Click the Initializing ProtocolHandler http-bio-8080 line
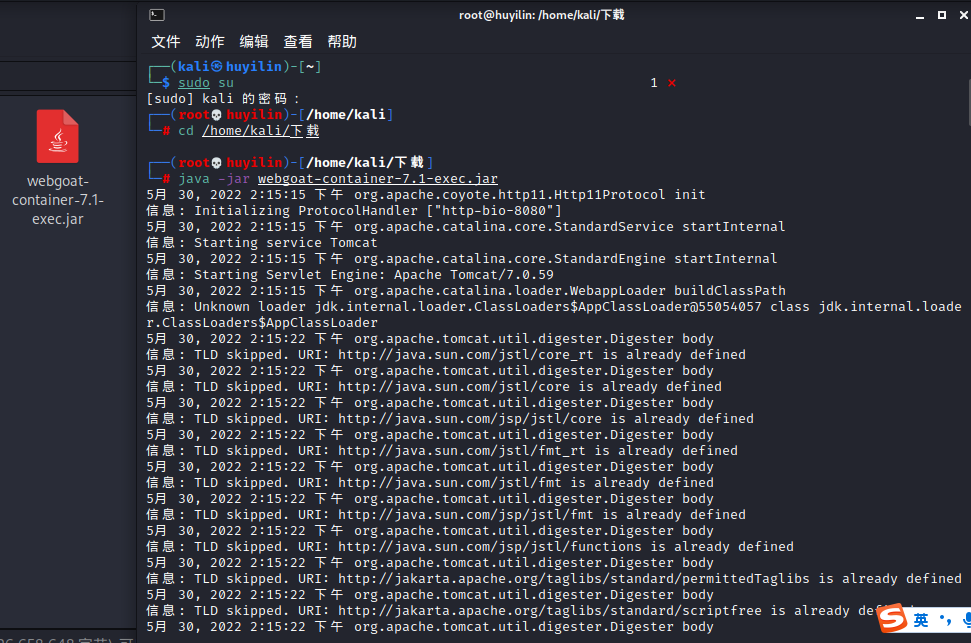Screen dimensions: 971x643 (x=354, y=211)
